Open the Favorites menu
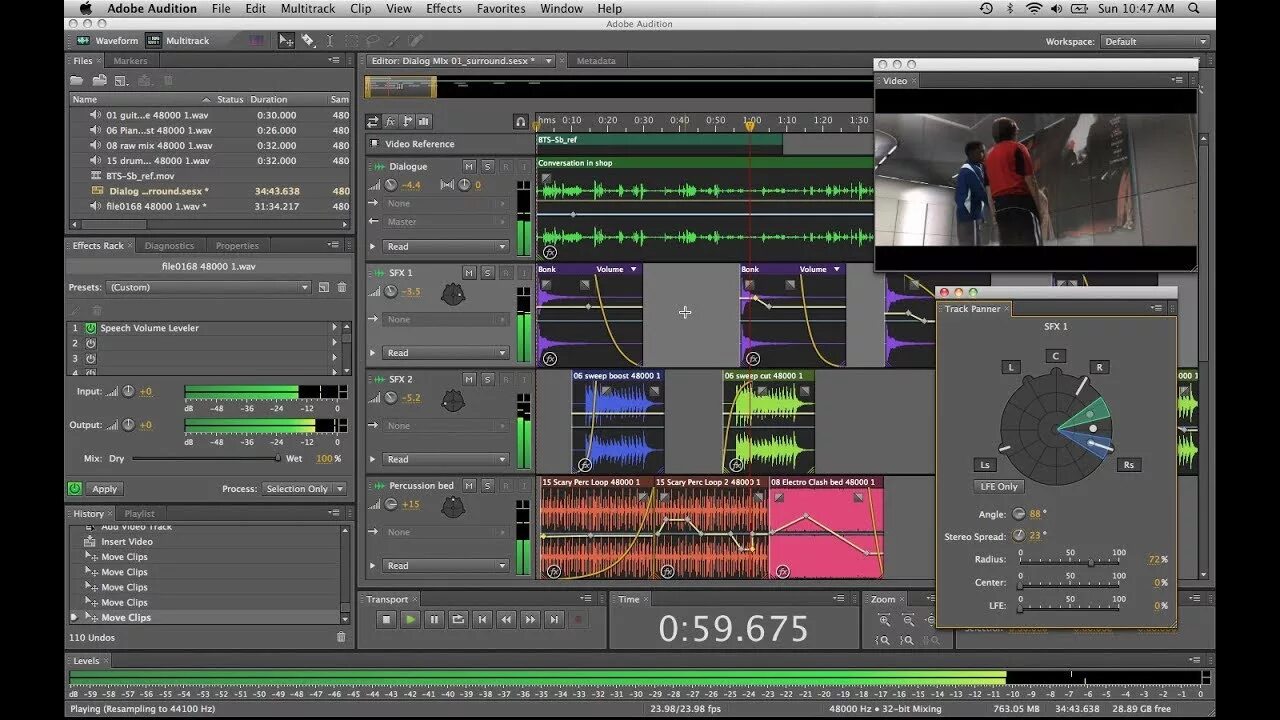The image size is (1280, 720). [501, 9]
